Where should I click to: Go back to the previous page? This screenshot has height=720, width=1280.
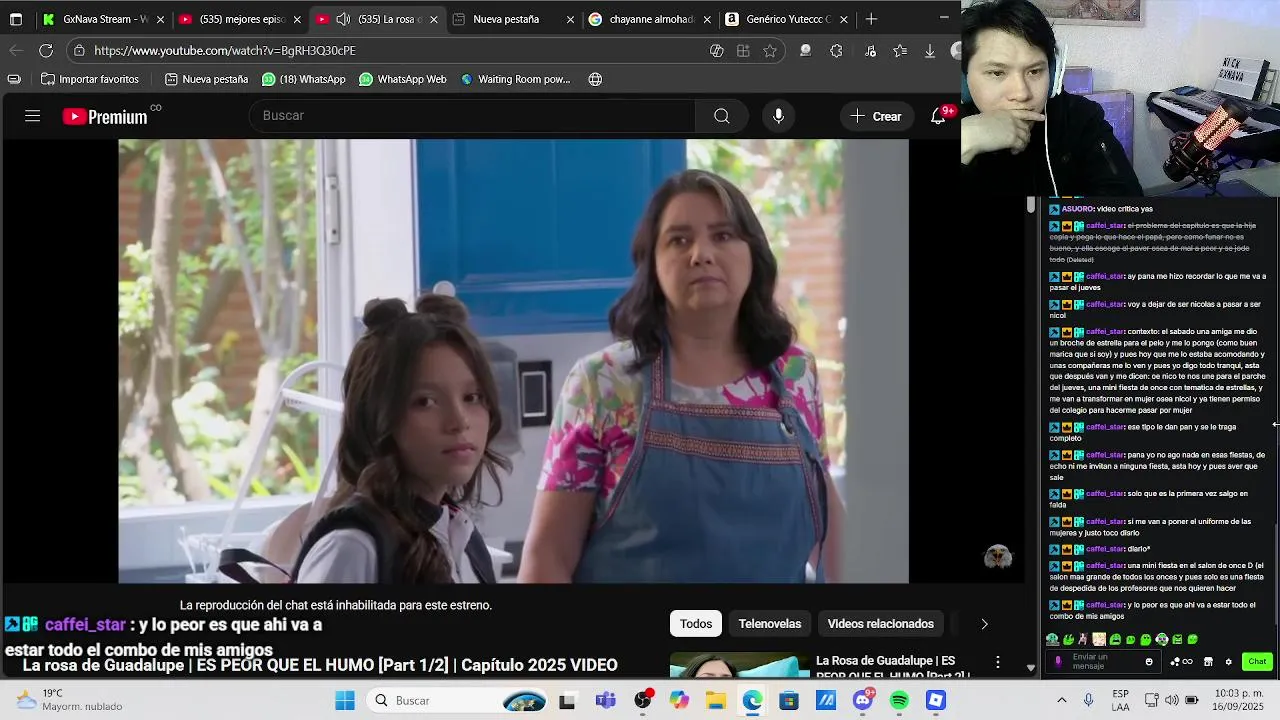[x=16, y=50]
